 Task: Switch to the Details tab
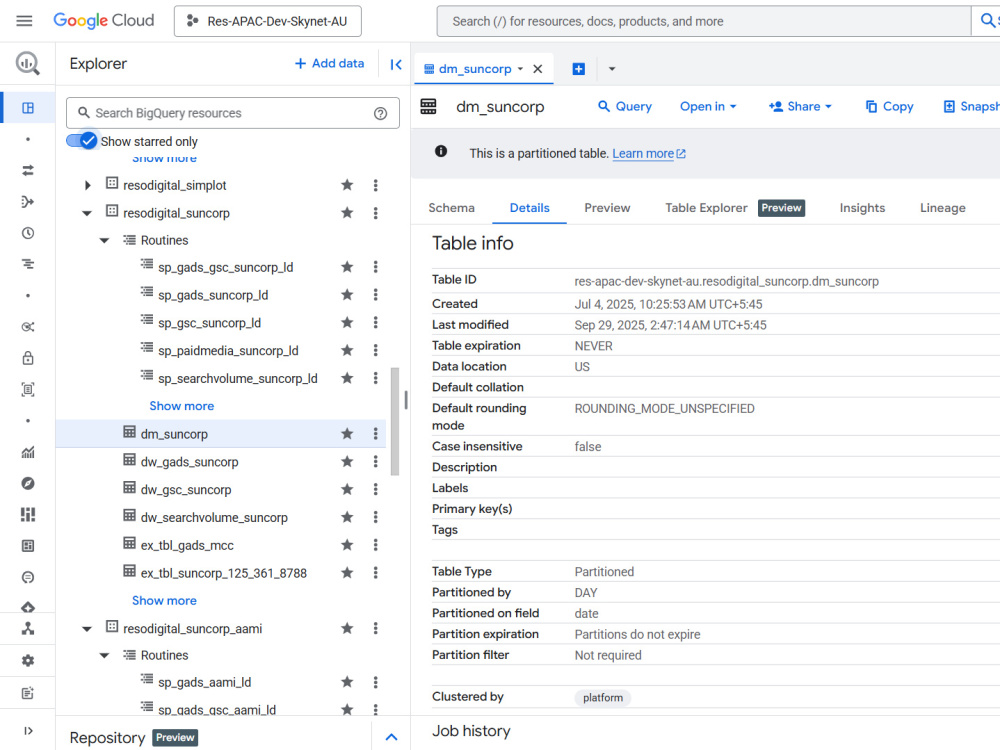tap(529, 208)
